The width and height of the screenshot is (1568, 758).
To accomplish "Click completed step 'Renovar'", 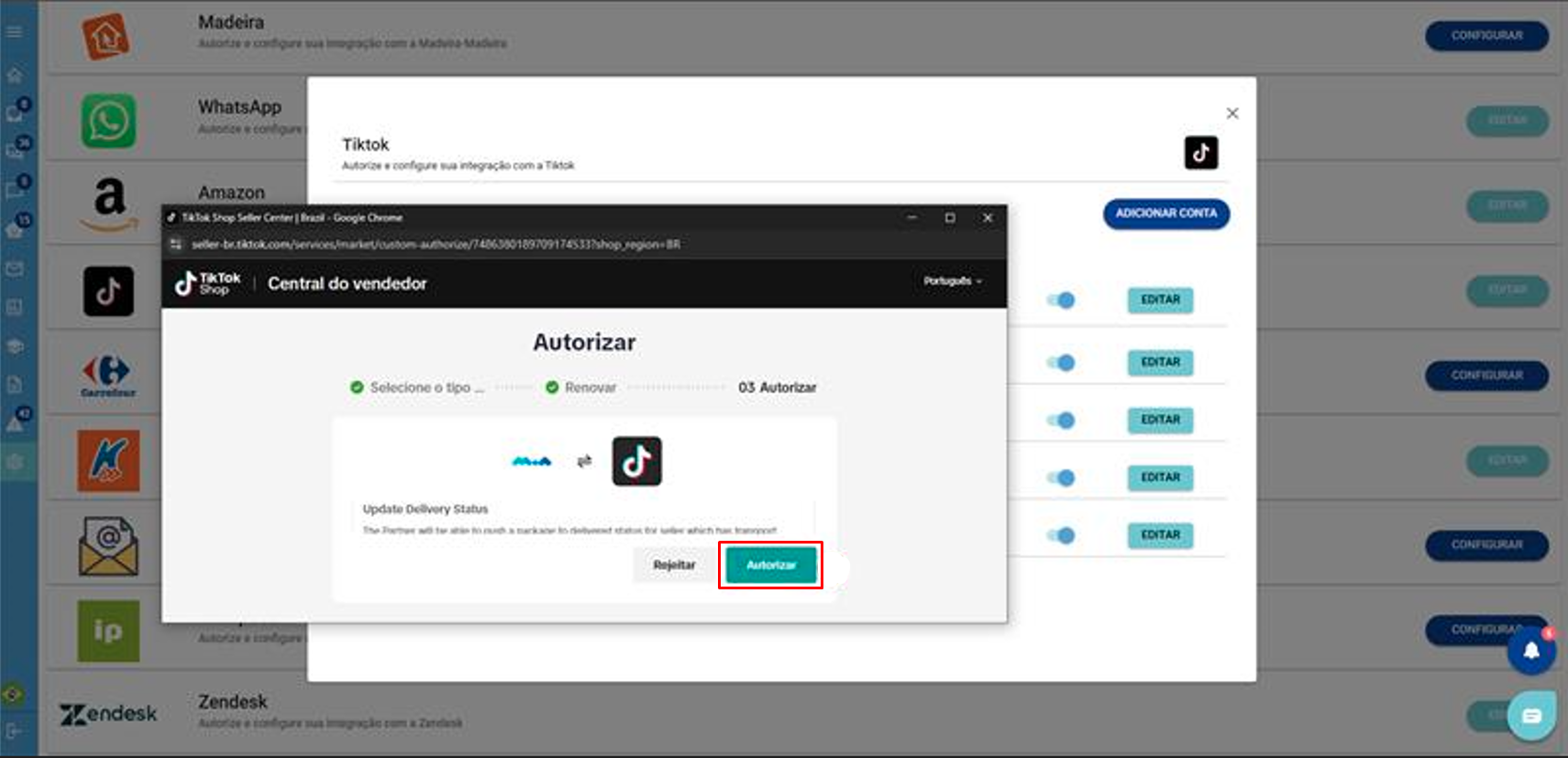I will (581, 388).
